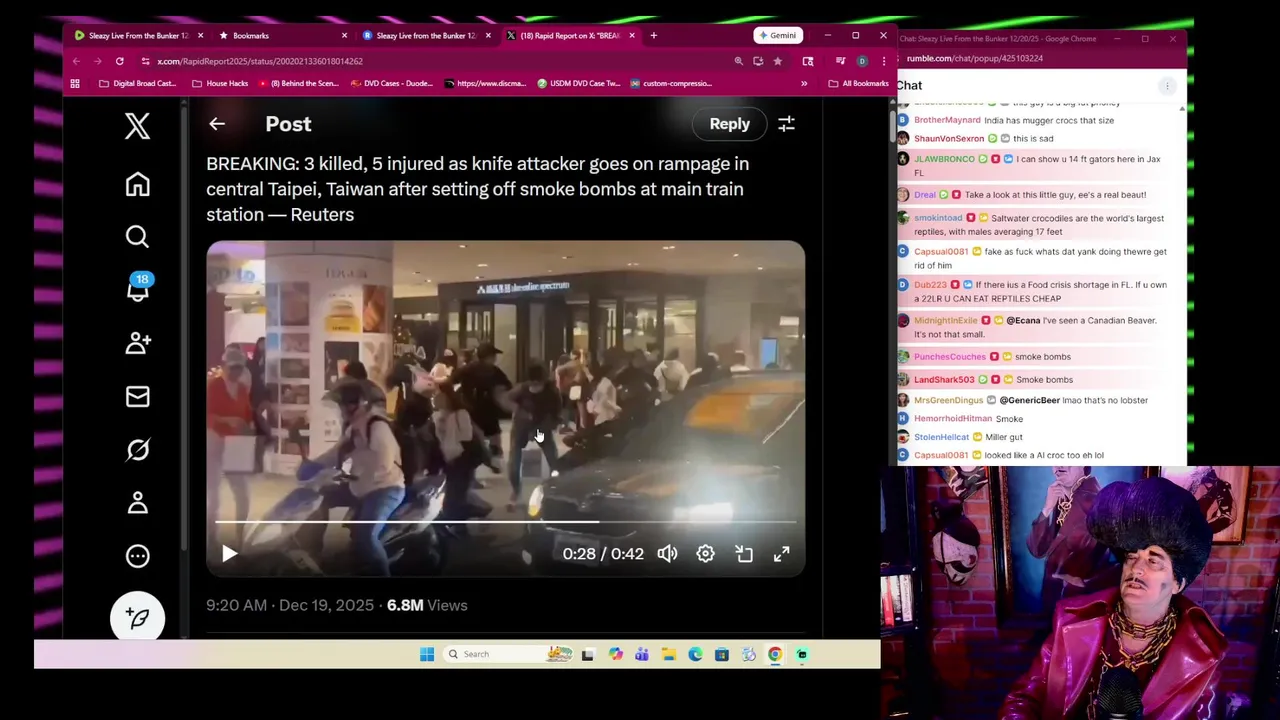1280x720 pixels.
Task: Open video settings gear
Action: [x=705, y=553]
